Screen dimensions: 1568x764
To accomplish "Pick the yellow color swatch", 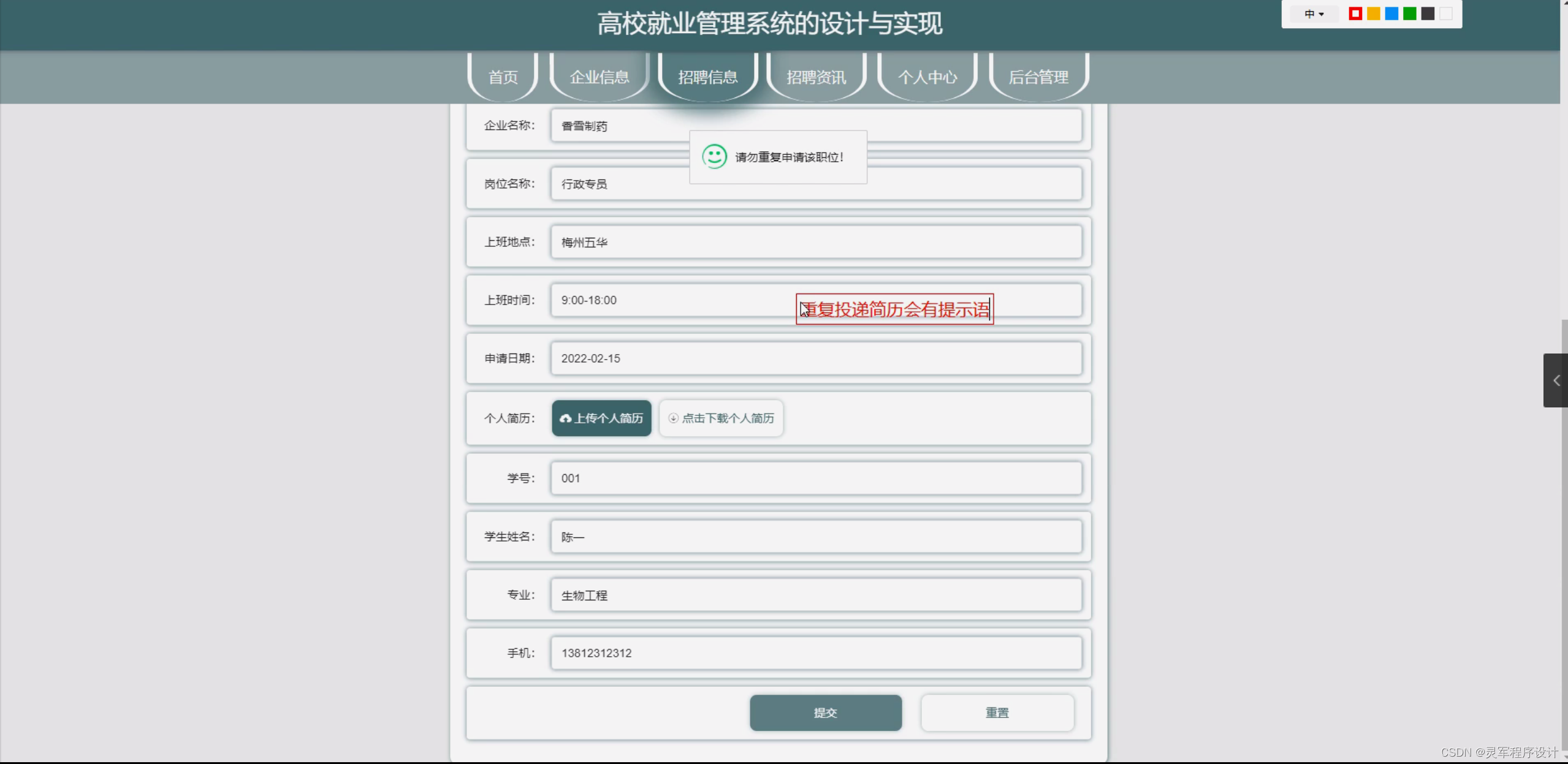I will click(1374, 14).
